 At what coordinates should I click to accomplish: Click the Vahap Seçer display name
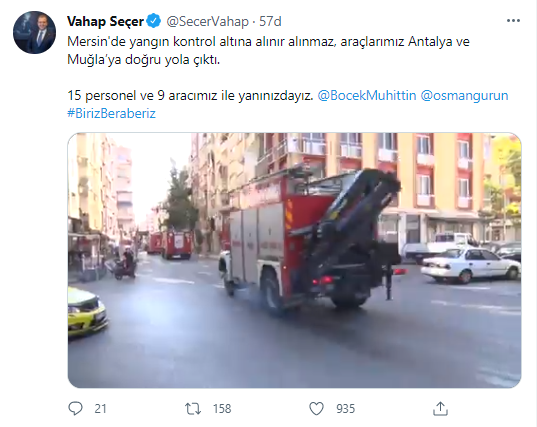tap(105, 22)
